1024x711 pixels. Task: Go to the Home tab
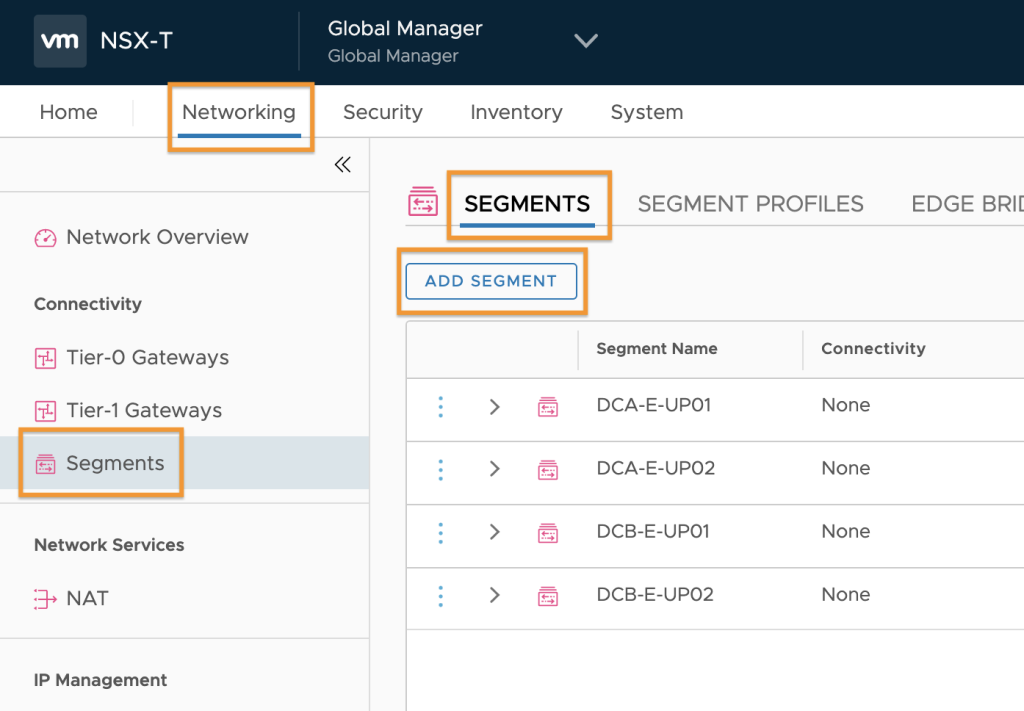(69, 112)
